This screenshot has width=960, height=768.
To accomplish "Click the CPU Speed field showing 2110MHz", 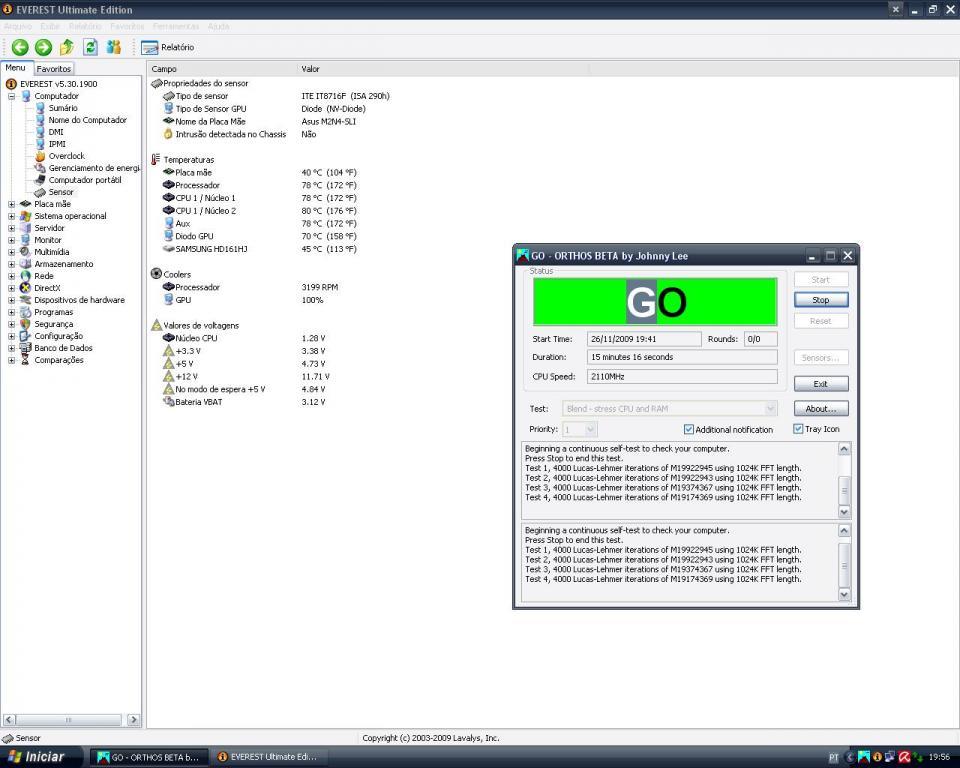I will pyautogui.click(x=682, y=377).
